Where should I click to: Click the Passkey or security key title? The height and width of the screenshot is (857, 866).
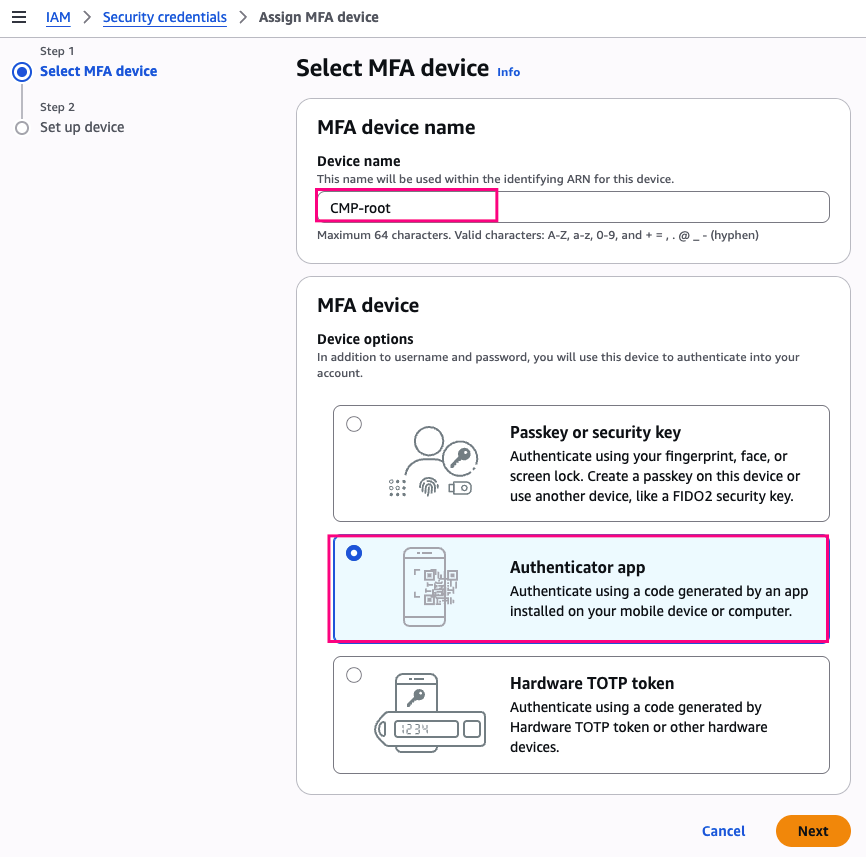[595, 432]
